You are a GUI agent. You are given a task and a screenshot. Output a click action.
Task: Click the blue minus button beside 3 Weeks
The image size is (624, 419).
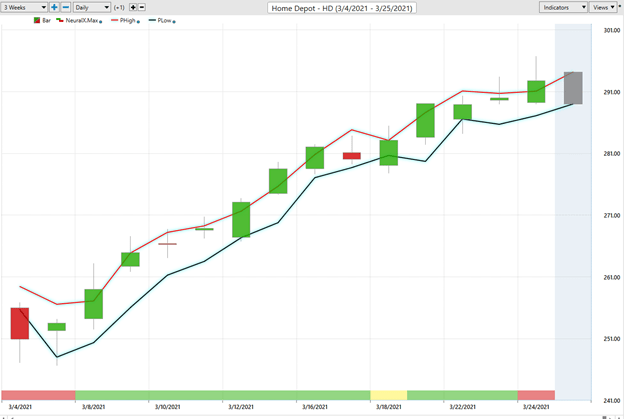[x=66, y=7]
